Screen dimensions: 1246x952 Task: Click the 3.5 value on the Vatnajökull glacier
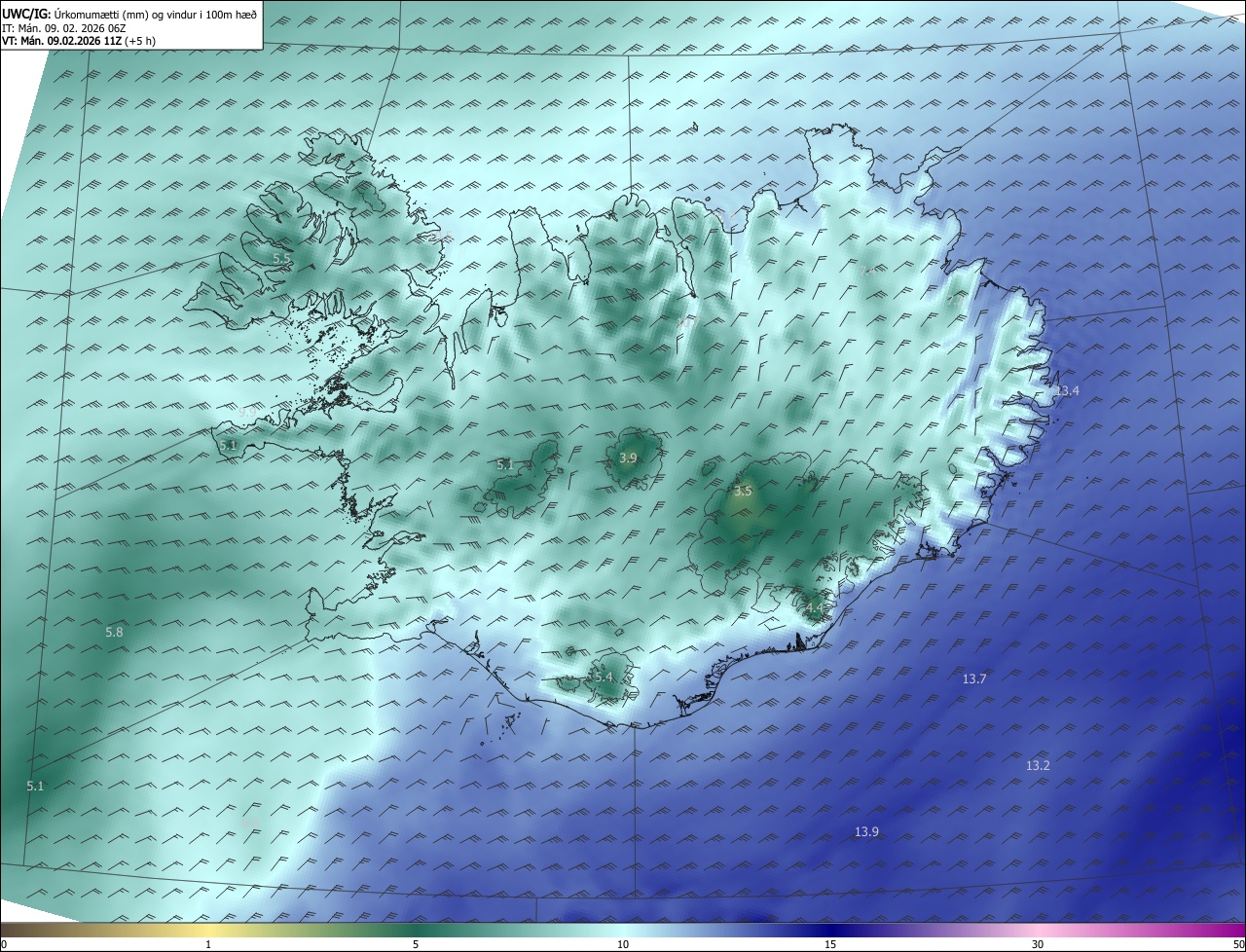pos(743,492)
